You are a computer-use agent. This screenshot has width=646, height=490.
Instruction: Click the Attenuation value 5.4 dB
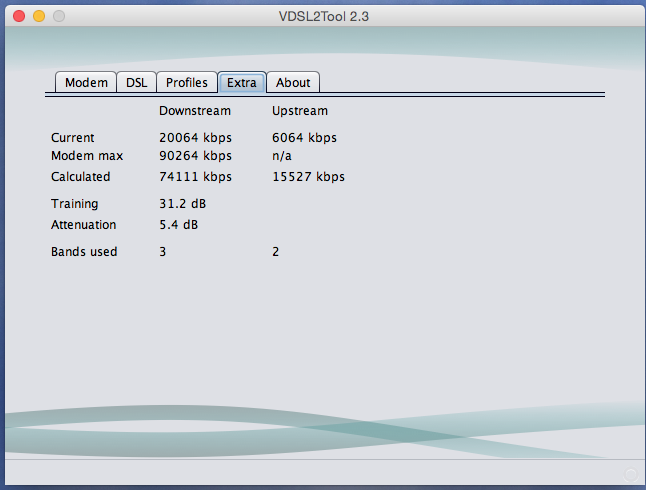[178, 225]
